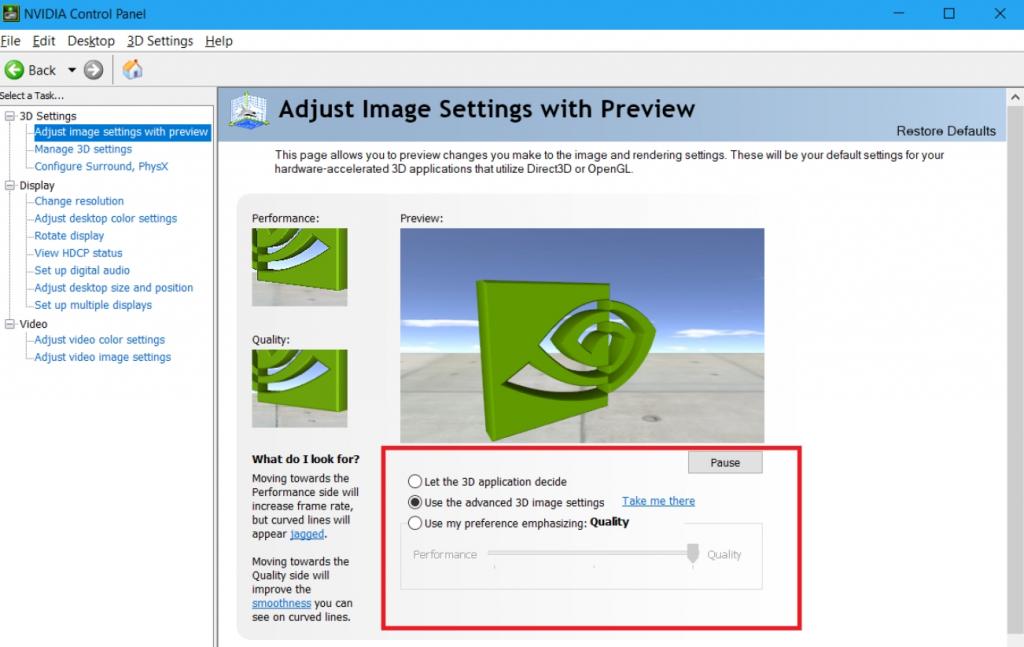Click the 'Back' text label in toolbar
This screenshot has height=647, width=1024.
tap(42, 70)
